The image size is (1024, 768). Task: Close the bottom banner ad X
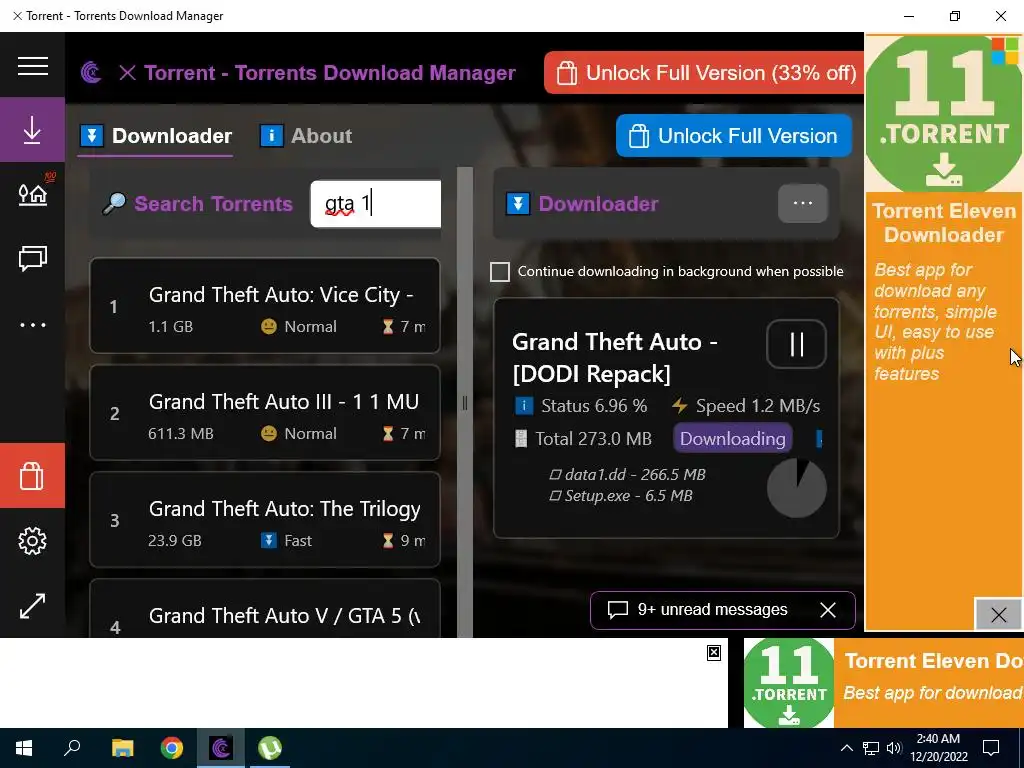coord(714,652)
